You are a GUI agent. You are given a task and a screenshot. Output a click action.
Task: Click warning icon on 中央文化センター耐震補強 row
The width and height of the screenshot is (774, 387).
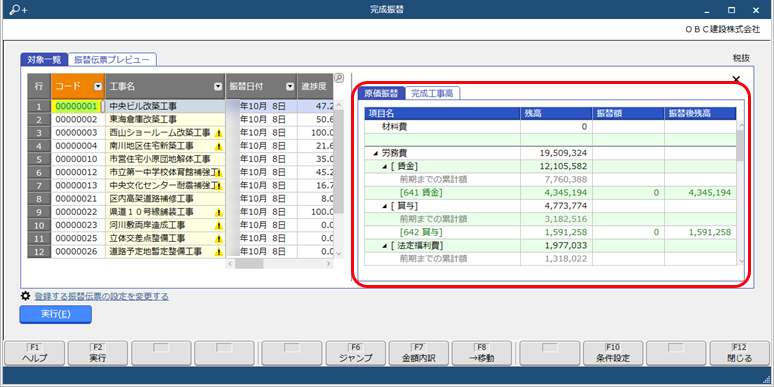(x=219, y=186)
